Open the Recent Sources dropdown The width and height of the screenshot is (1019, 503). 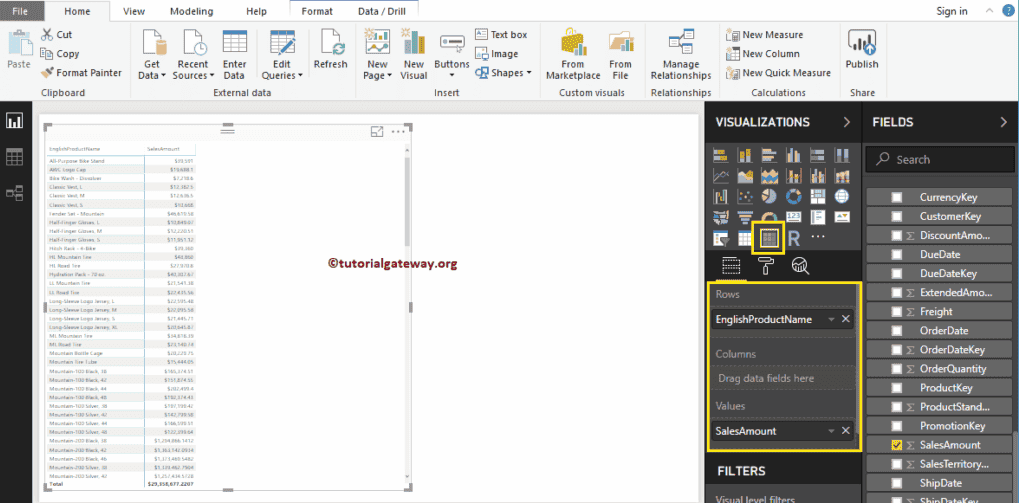pos(193,55)
